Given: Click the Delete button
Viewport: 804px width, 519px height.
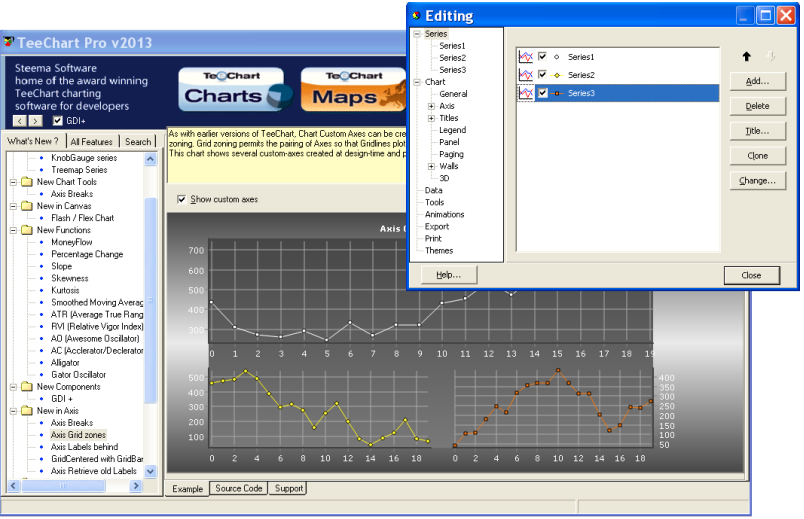Looking at the screenshot, I should [x=757, y=106].
